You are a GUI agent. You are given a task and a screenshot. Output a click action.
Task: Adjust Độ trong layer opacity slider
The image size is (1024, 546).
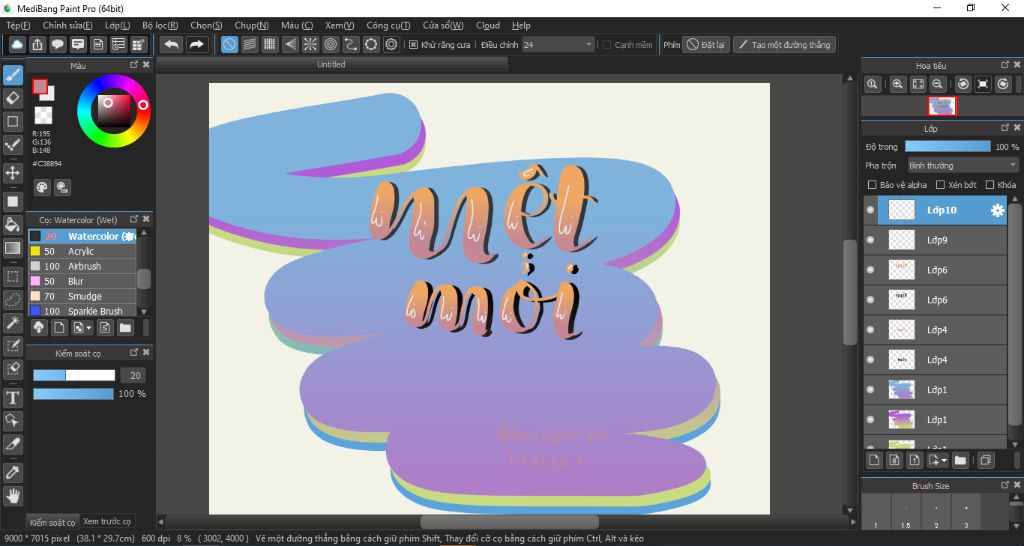[x=948, y=147]
